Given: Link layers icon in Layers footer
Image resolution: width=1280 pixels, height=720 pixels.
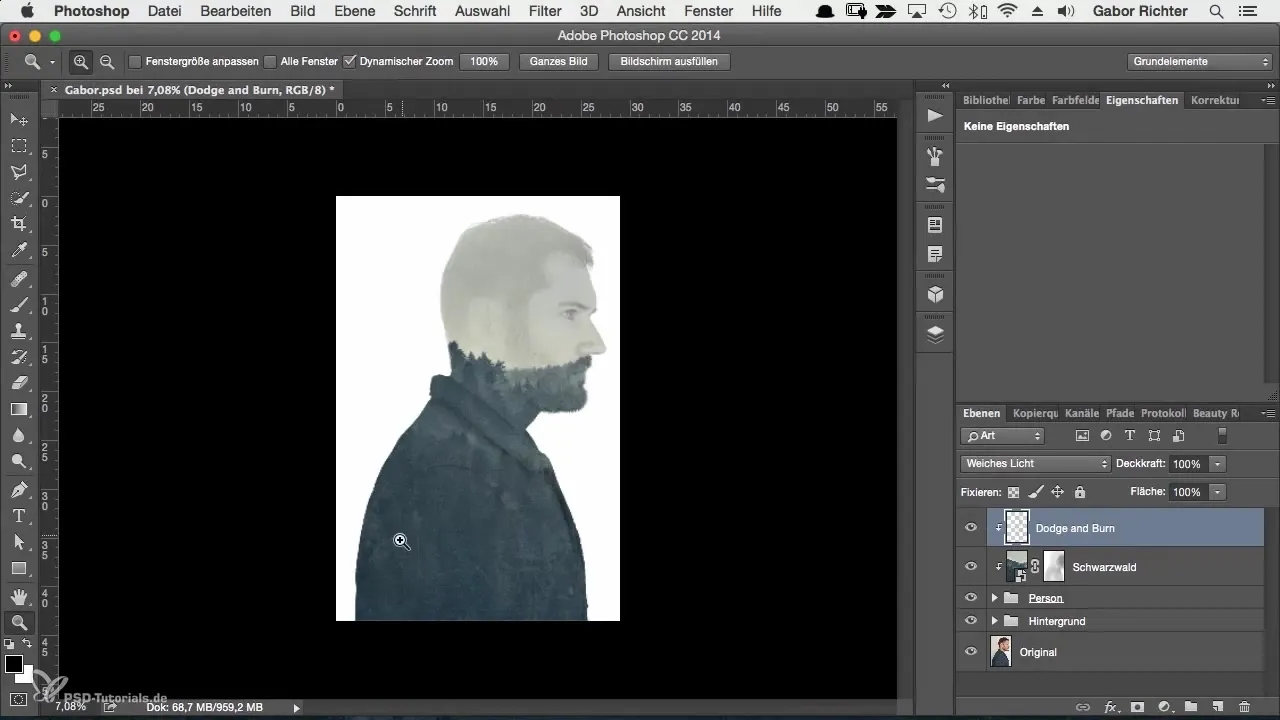Looking at the screenshot, I should coord(1083,706).
